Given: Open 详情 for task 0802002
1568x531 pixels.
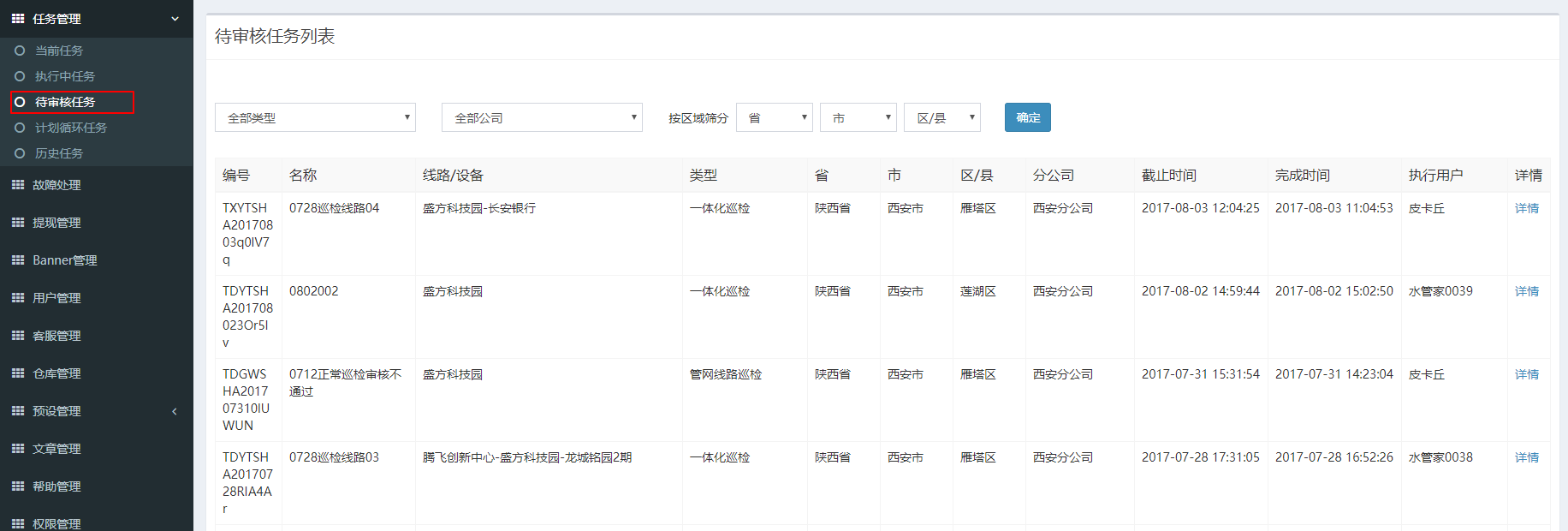Looking at the screenshot, I should tap(1527, 291).
